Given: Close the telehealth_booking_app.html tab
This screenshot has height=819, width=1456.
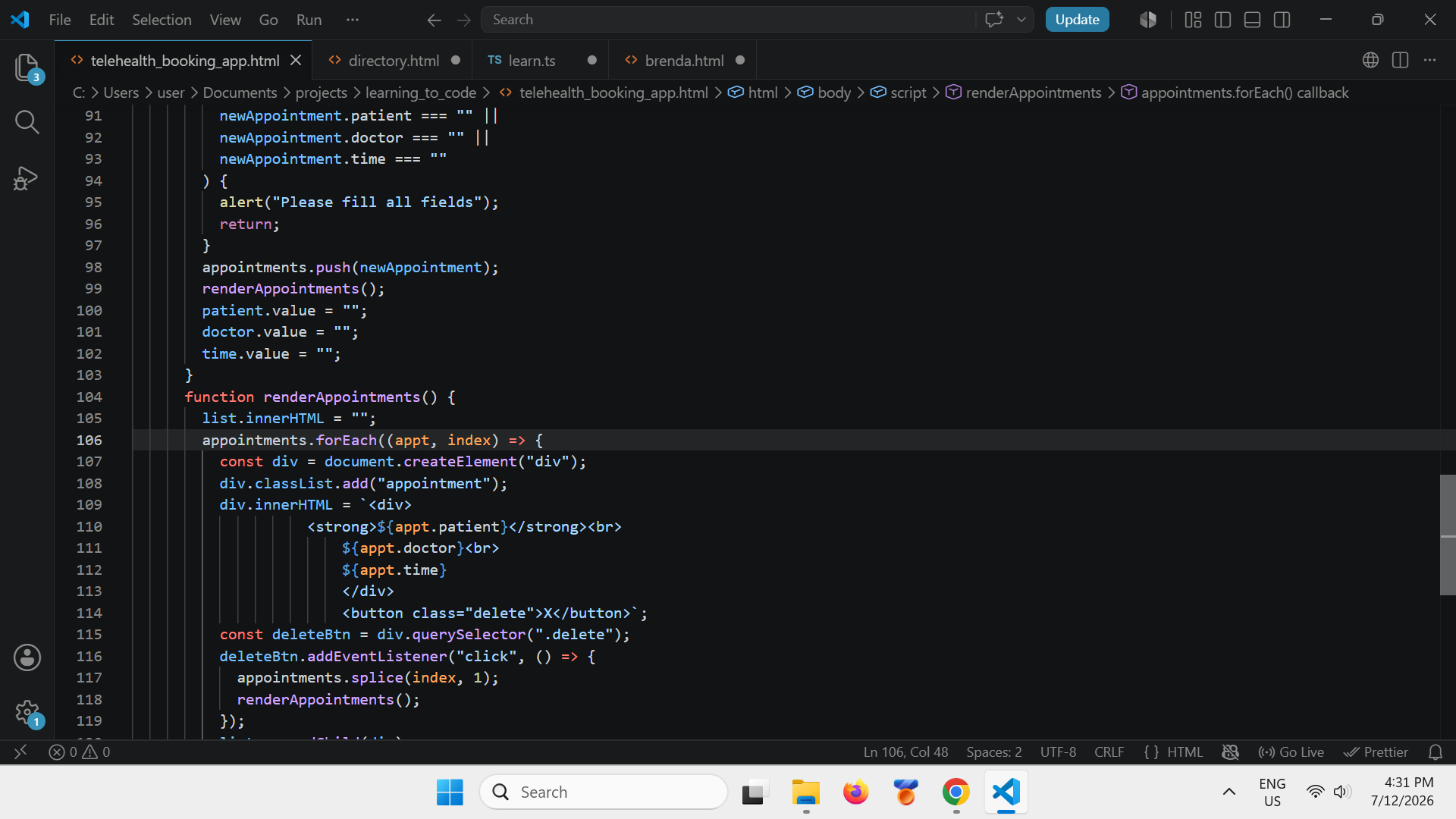Looking at the screenshot, I should tap(296, 60).
